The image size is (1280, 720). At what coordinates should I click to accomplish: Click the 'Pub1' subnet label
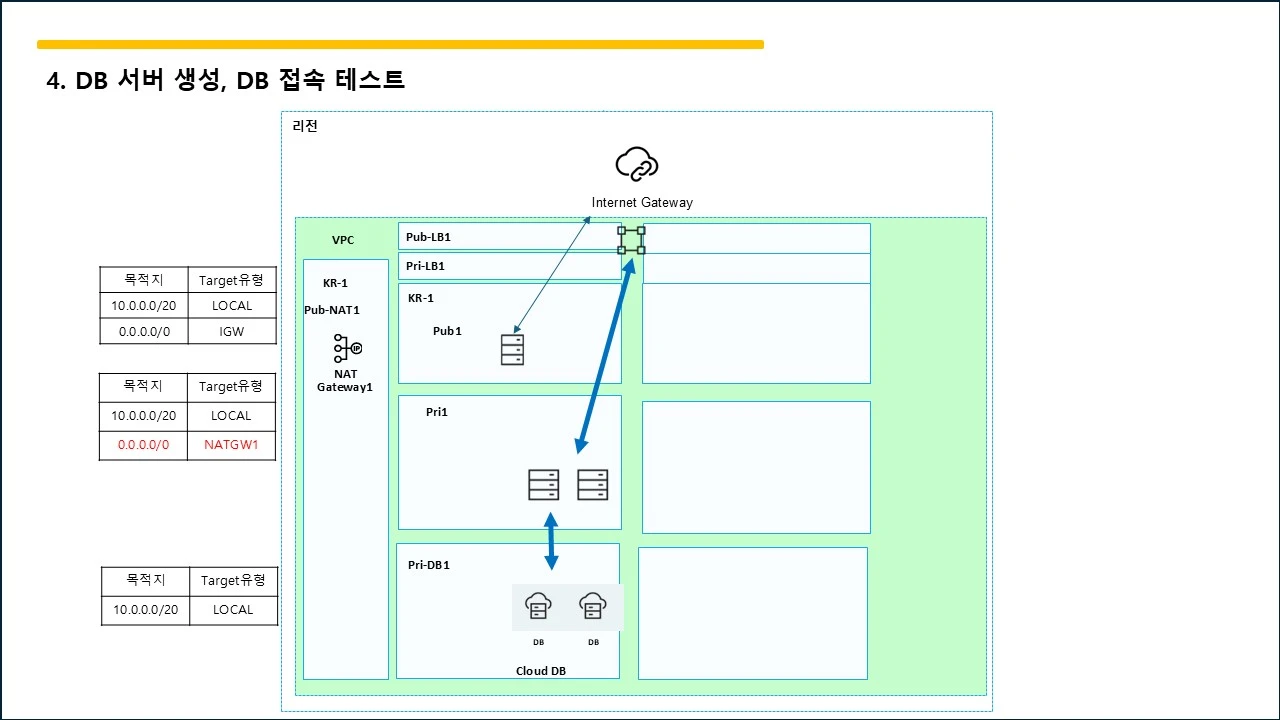[x=447, y=331]
